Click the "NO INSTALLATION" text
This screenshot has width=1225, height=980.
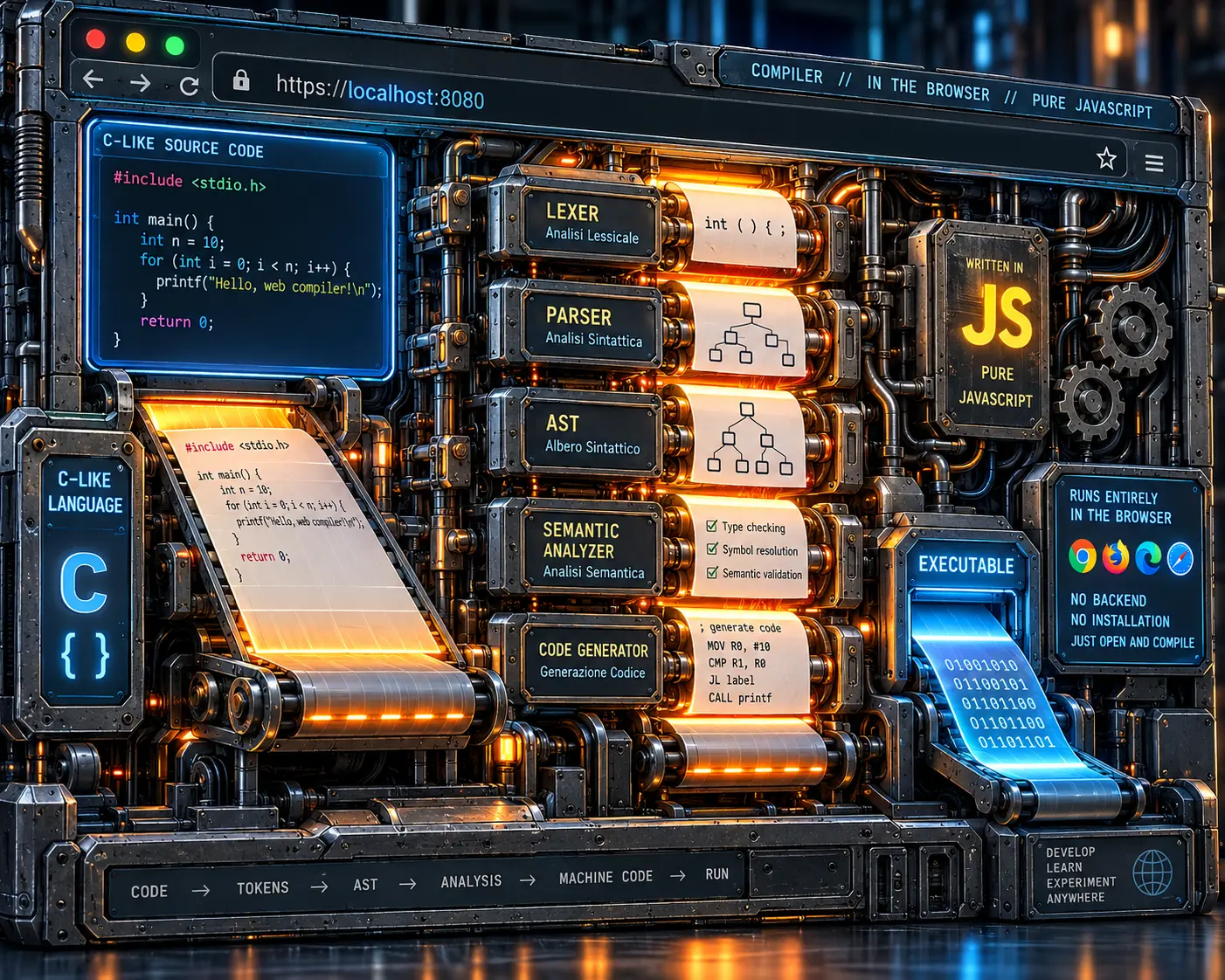pyautogui.click(x=1119, y=620)
